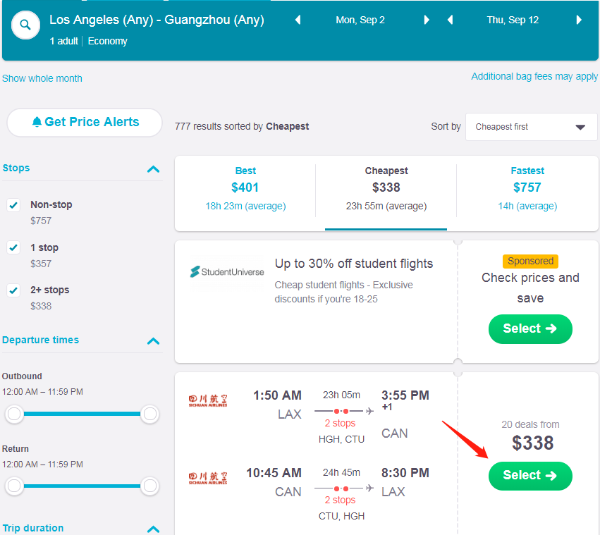This screenshot has width=600, height=535.
Task: Click the Outbound slider left handle
Action: point(14,414)
